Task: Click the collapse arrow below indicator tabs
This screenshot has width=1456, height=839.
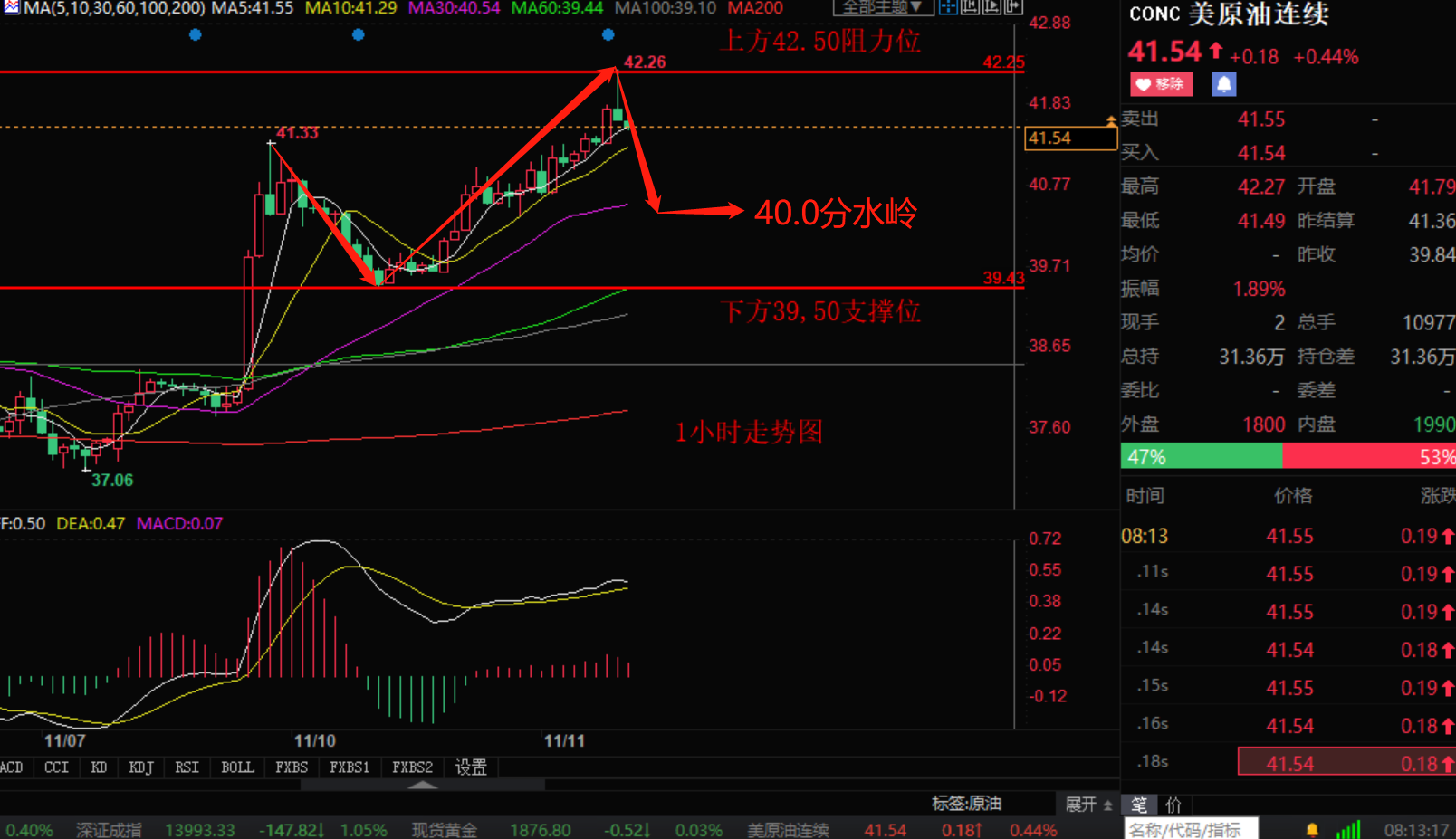Action: coord(423,785)
